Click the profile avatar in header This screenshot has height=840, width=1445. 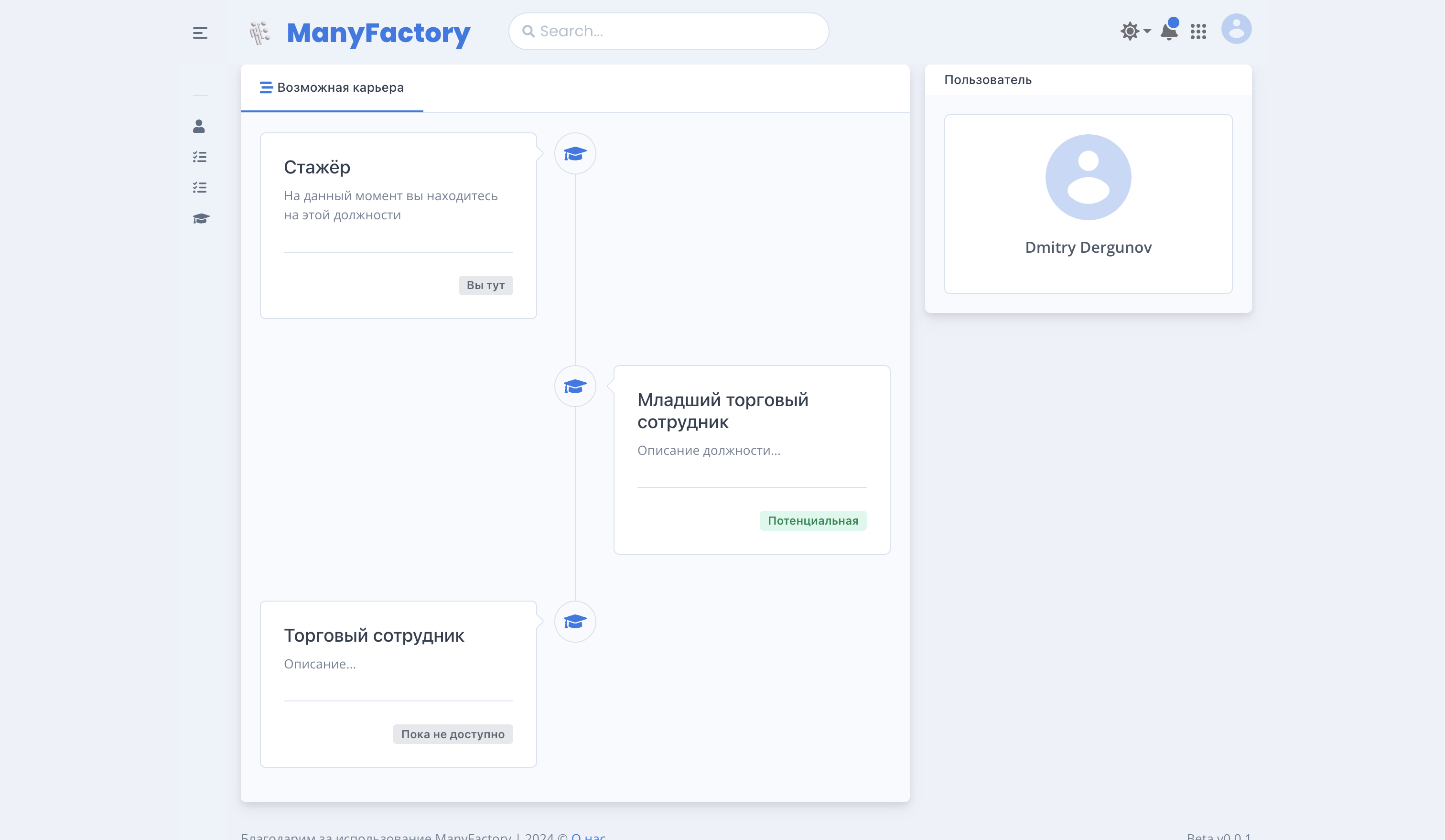coord(1236,29)
